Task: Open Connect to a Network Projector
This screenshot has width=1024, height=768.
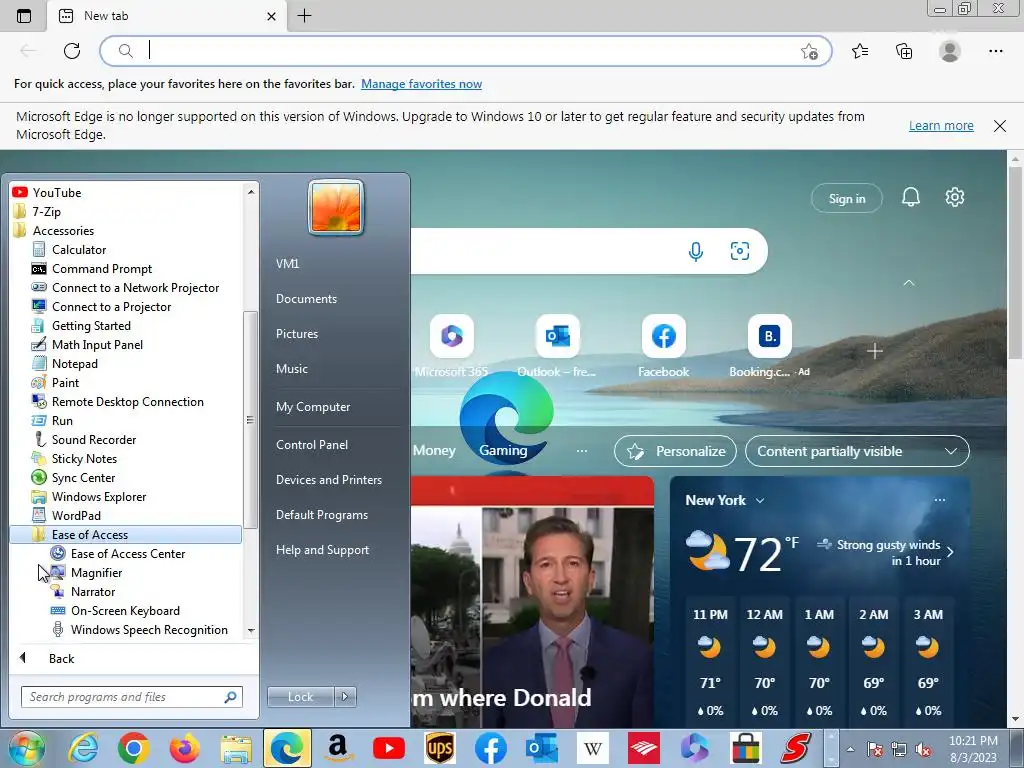Action: click(x=135, y=287)
